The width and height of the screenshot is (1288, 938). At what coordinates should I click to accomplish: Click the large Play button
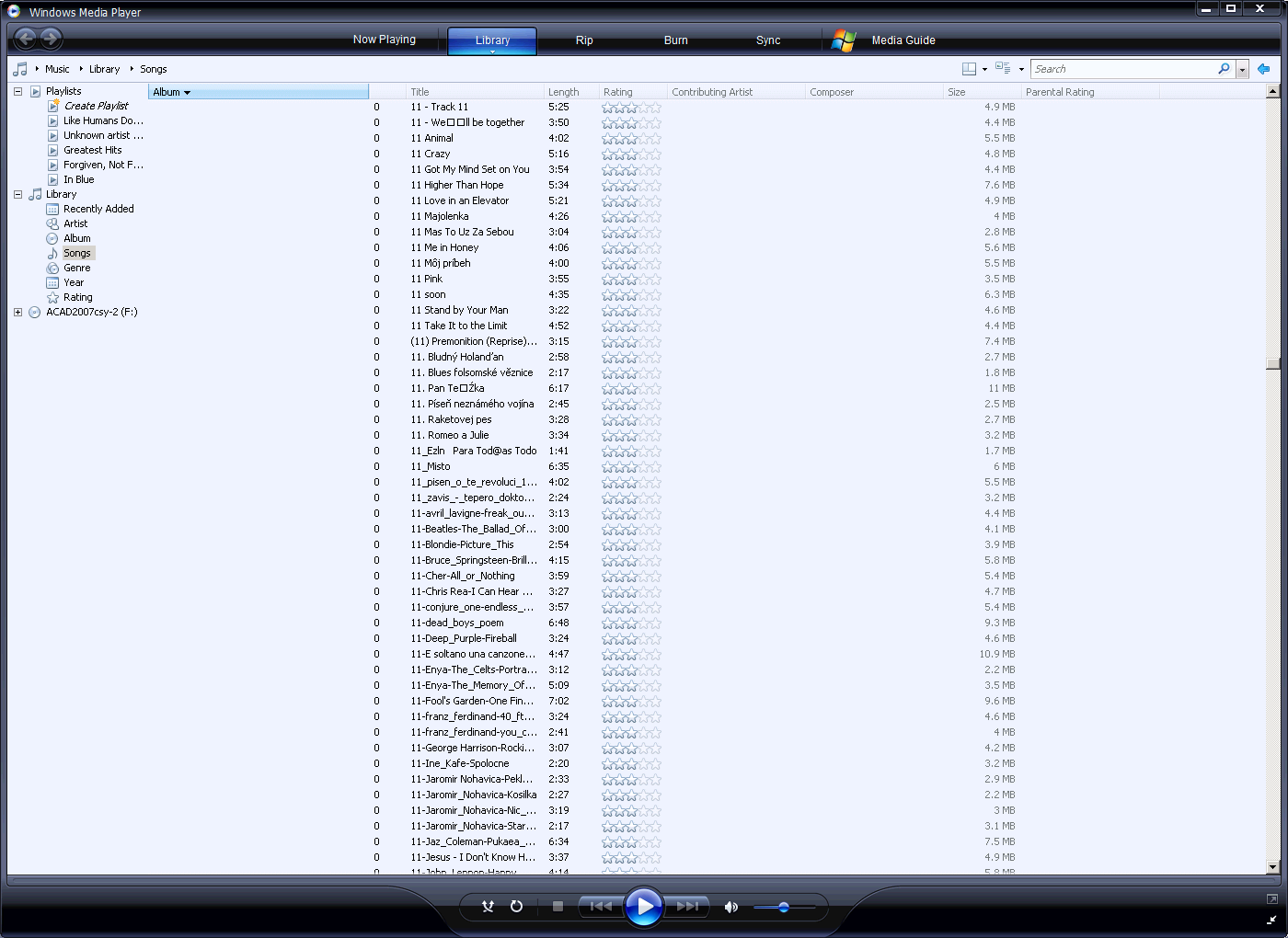pos(644,907)
